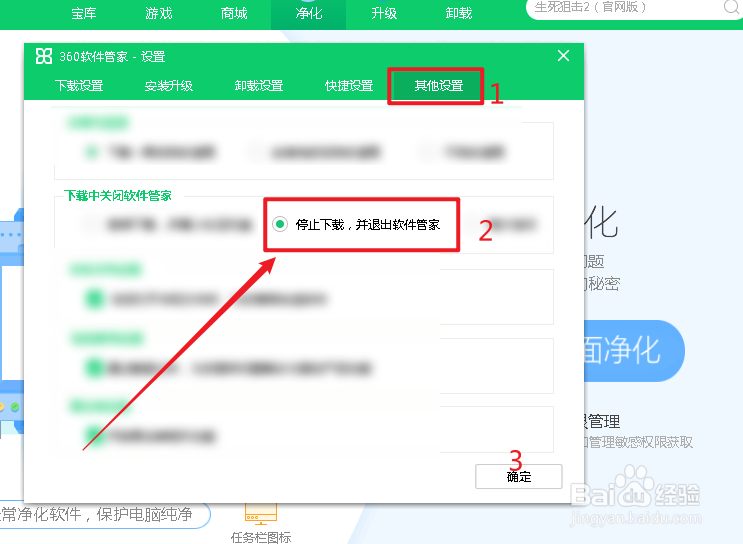The width and height of the screenshot is (743, 544).
Task: Switch to the 下载设置 tab
Action: coord(79,86)
